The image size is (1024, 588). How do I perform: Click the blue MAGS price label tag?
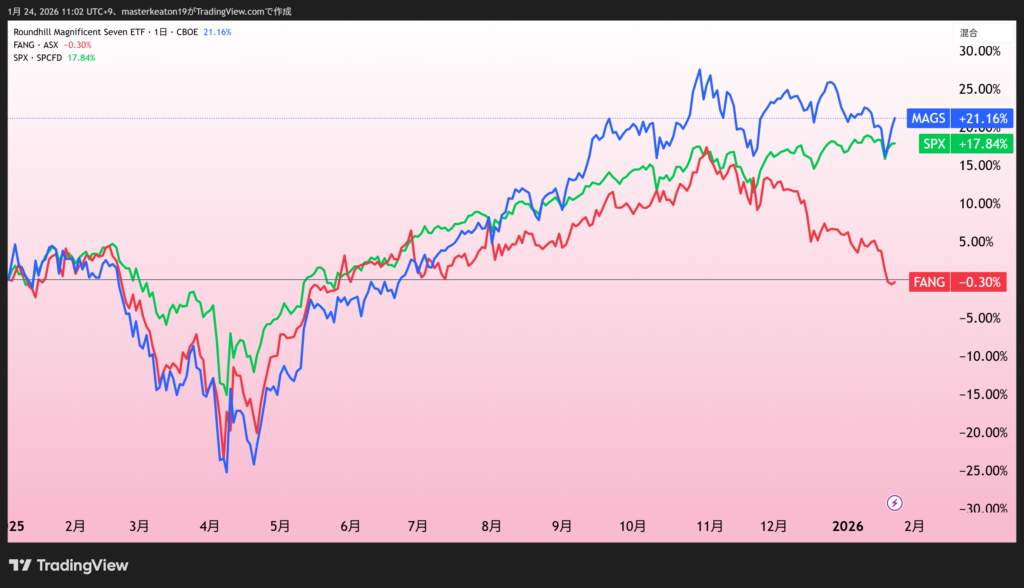coord(926,118)
